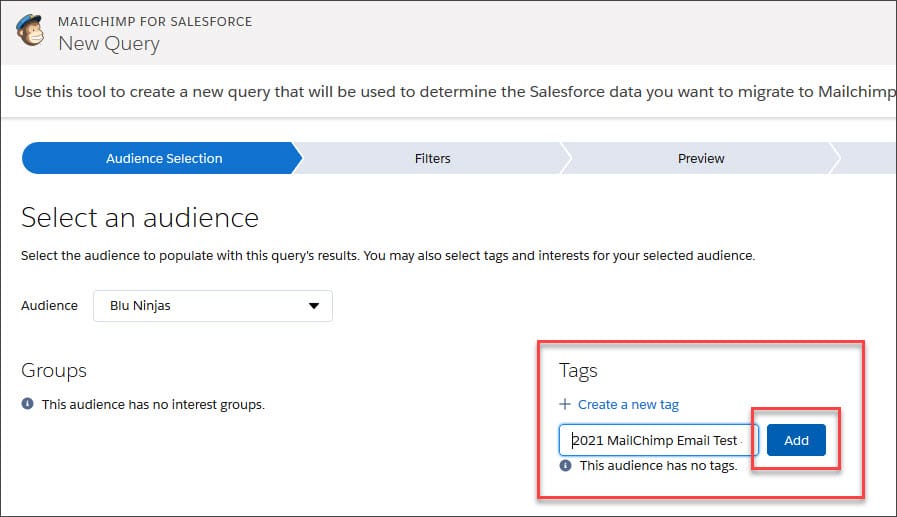The width and height of the screenshot is (897, 517).
Task: Click the New Query page title
Action: [x=109, y=44]
